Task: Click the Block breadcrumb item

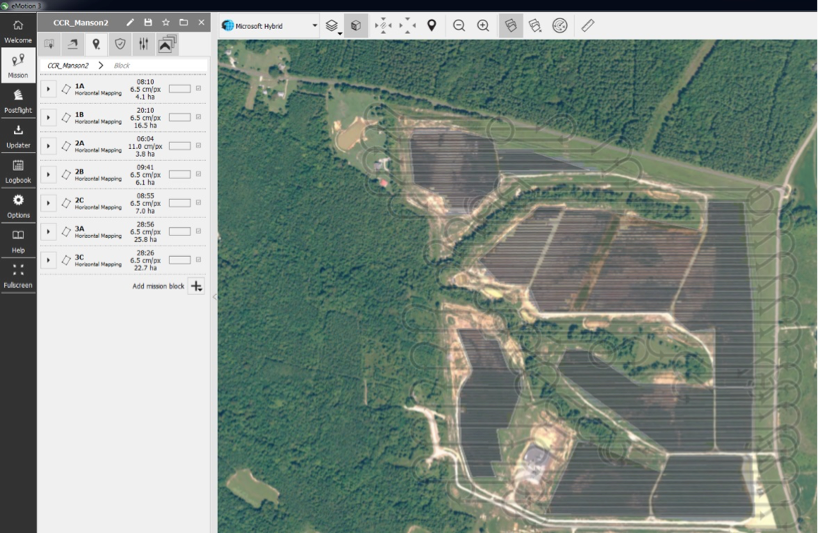Action: click(122, 65)
